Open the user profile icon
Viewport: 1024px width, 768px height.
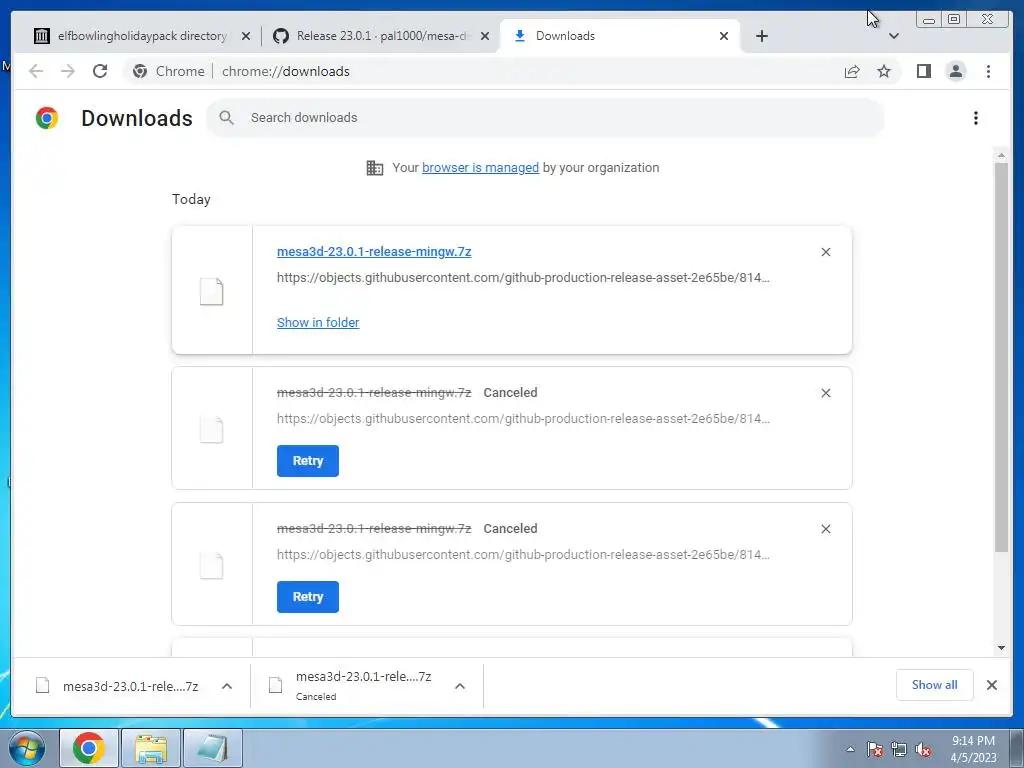pyautogui.click(x=955, y=71)
